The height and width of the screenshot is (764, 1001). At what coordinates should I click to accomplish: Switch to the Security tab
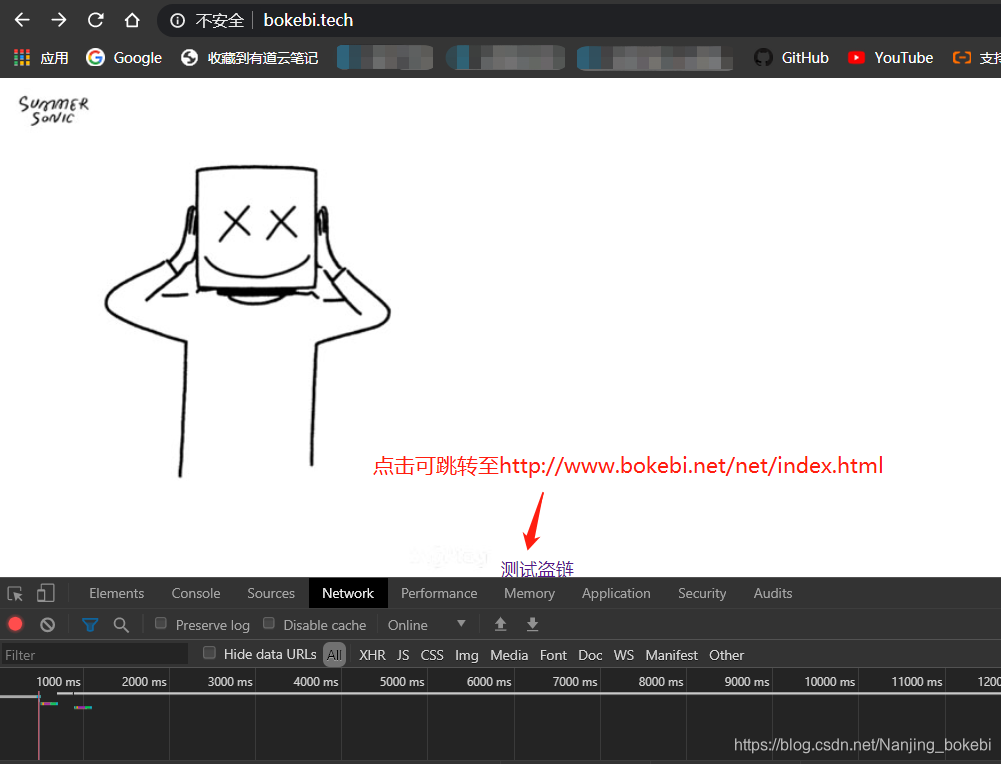702,594
